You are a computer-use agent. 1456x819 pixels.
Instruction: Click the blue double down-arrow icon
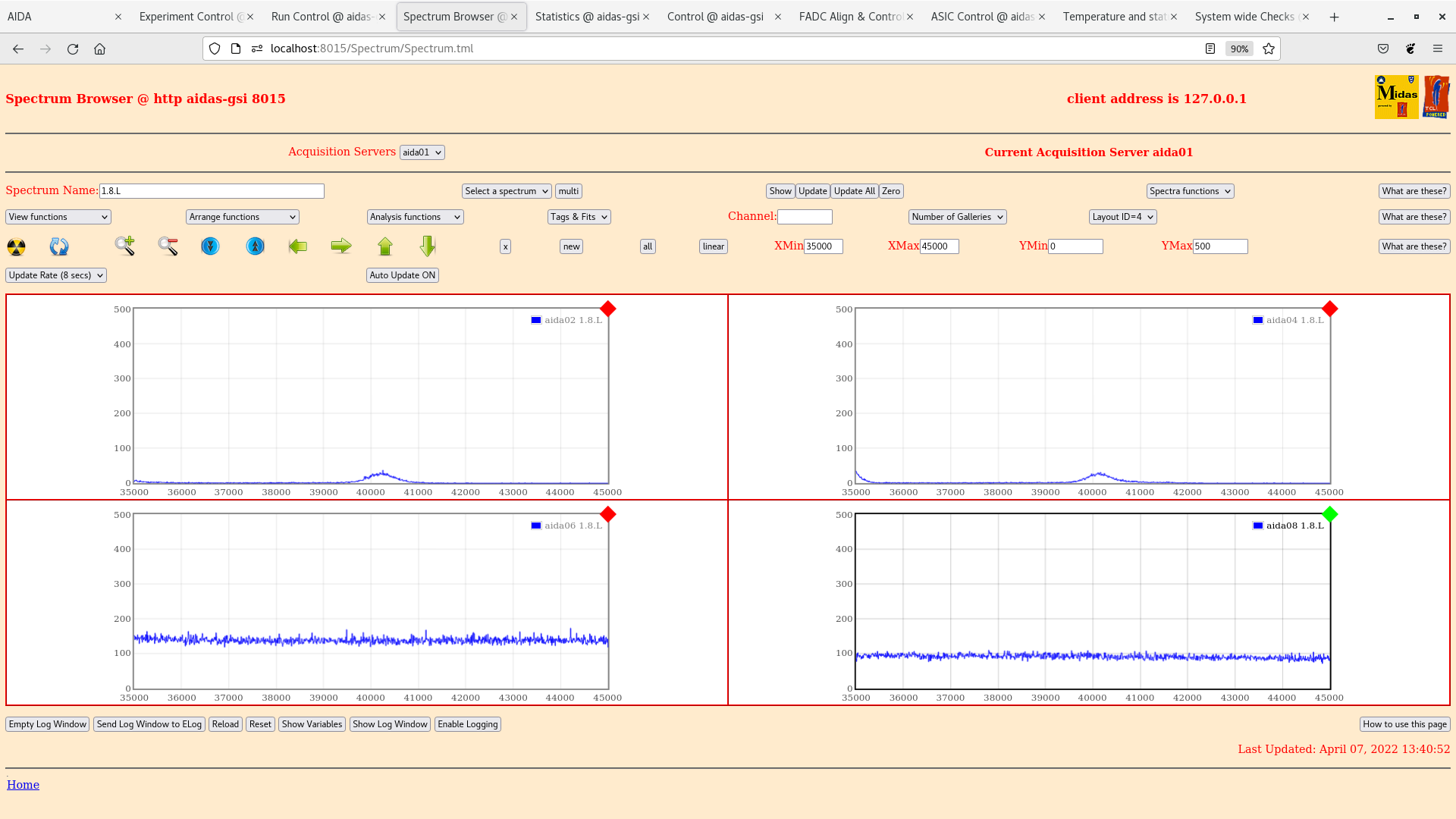(210, 246)
